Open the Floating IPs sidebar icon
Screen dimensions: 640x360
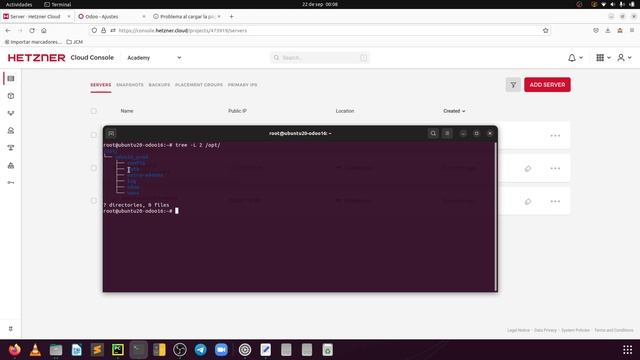tap(11, 131)
